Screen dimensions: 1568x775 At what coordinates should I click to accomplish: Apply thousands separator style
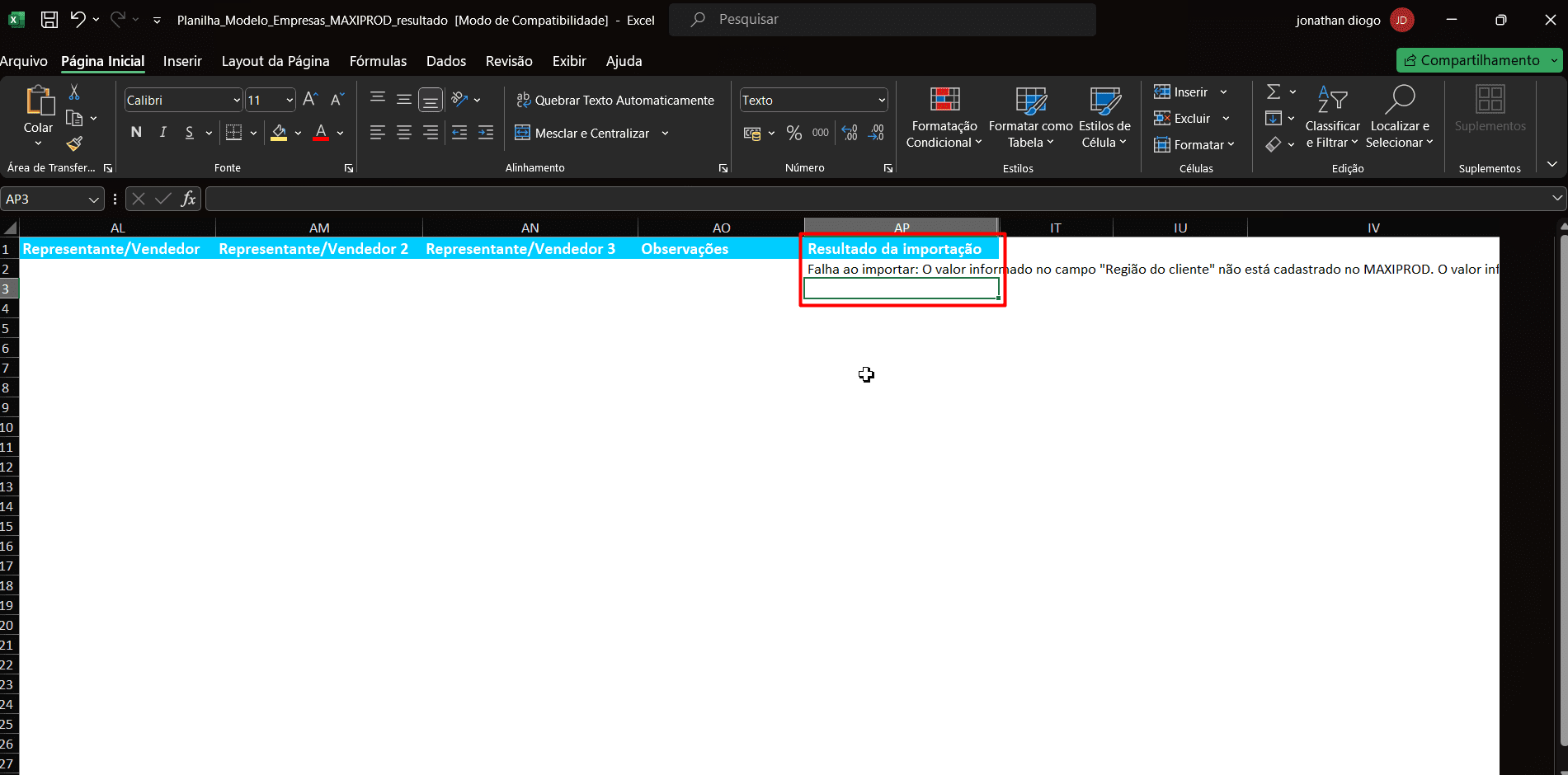click(821, 133)
